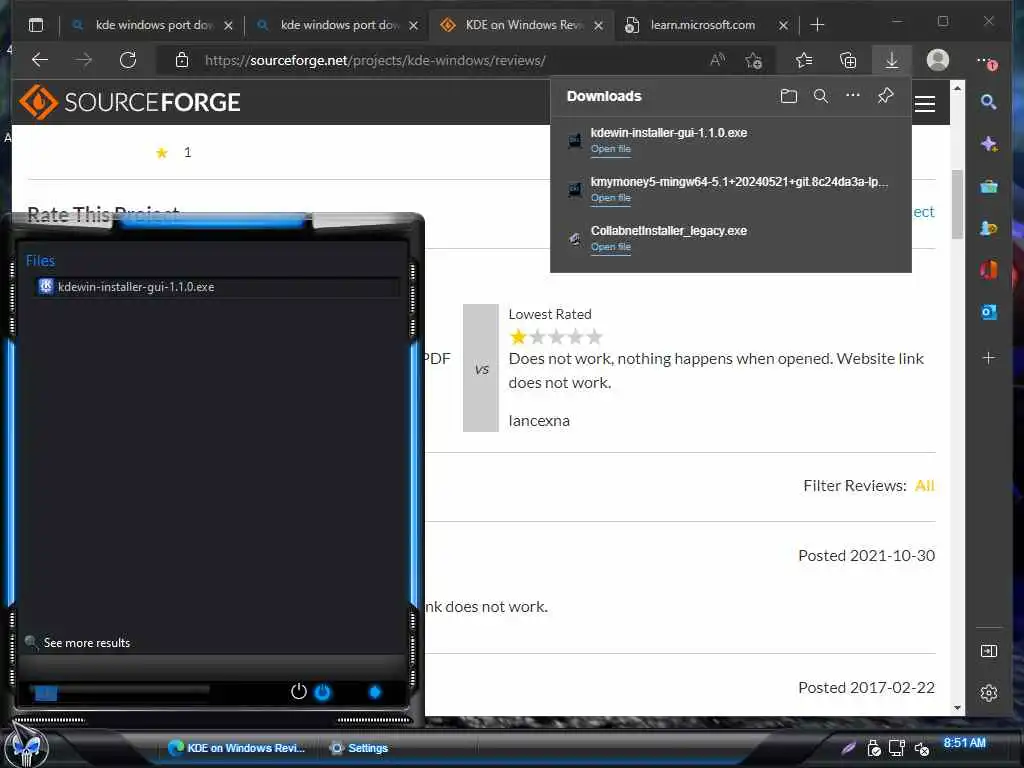Open the Edge sidebar Search icon

pyautogui.click(x=988, y=102)
